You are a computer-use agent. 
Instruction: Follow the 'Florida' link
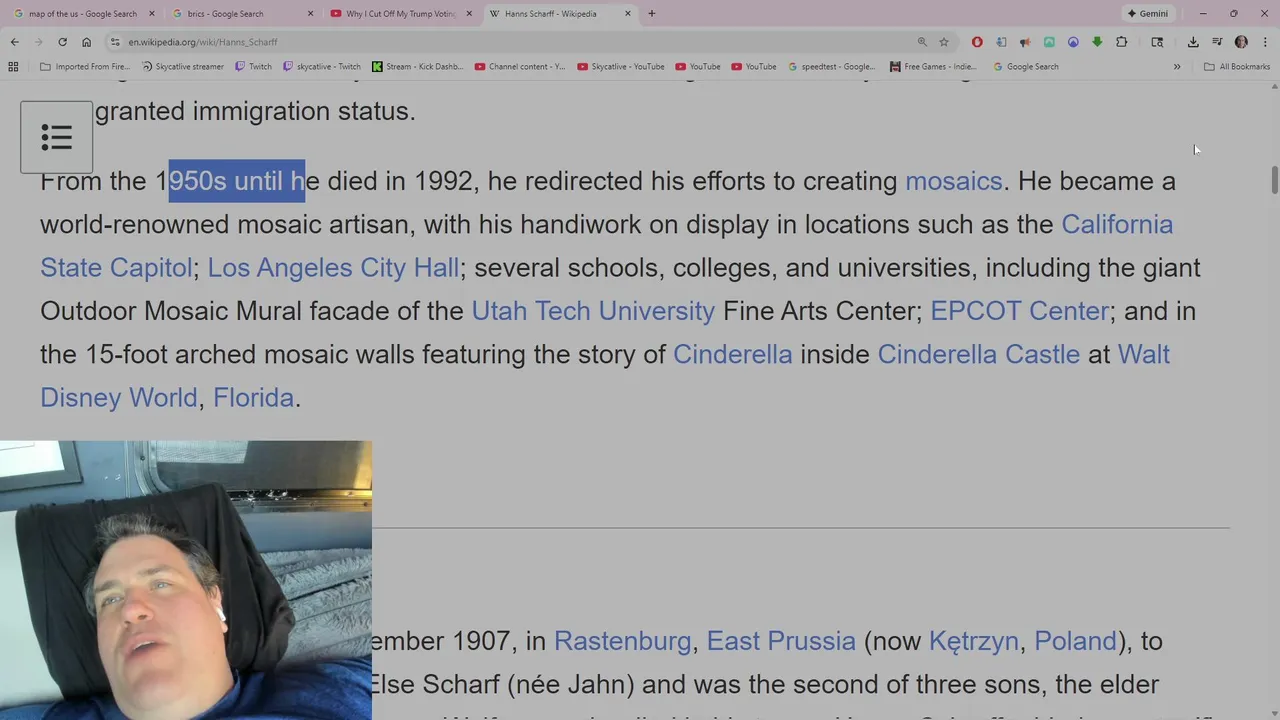point(253,398)
